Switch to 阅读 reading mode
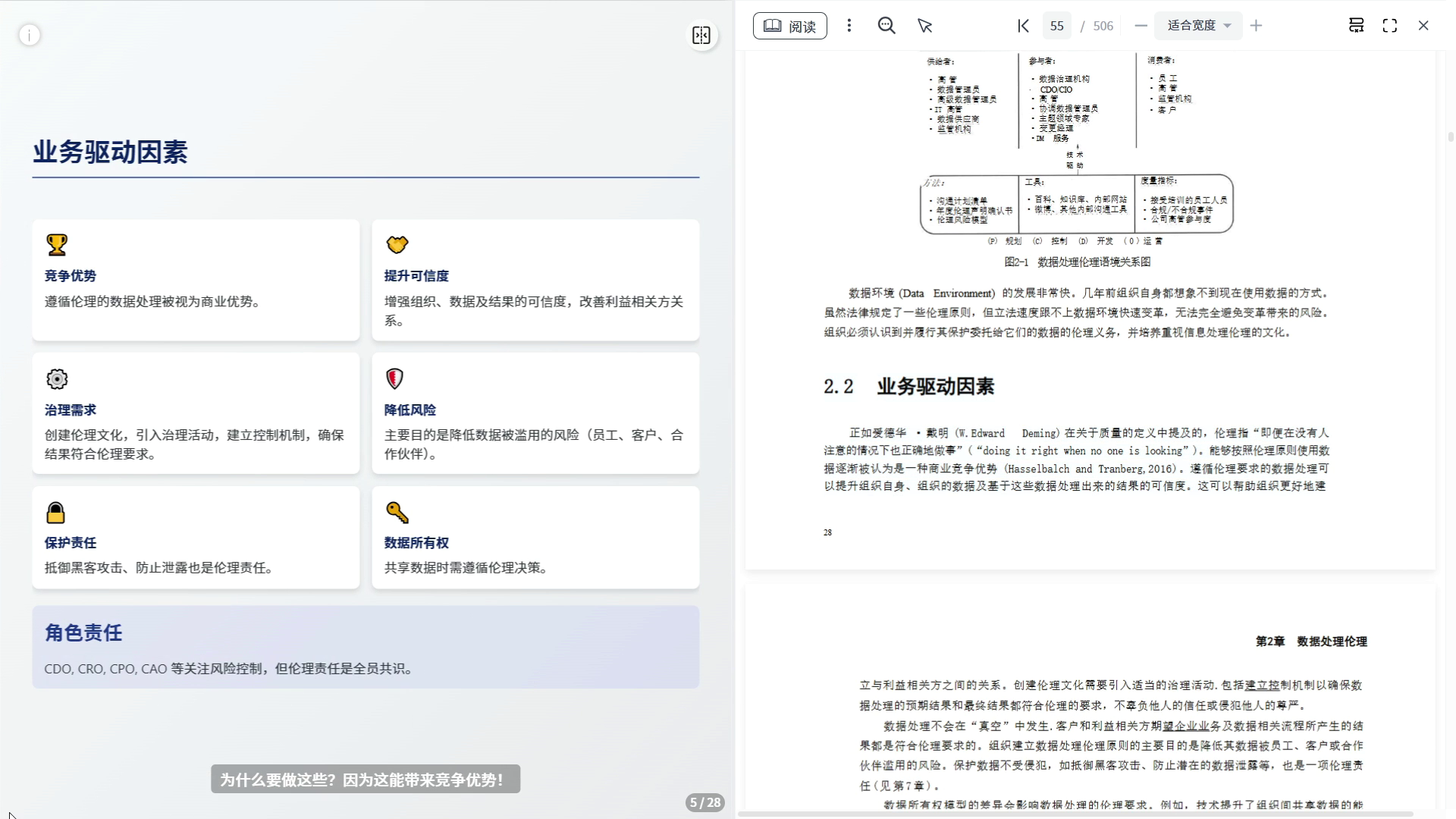Screen dimensions: 1456x819 [x=789, y=26]
